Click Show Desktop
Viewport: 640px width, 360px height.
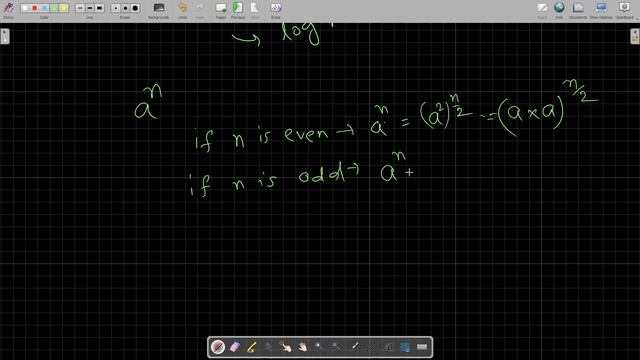pyautogui.click(x=601, y=9)
